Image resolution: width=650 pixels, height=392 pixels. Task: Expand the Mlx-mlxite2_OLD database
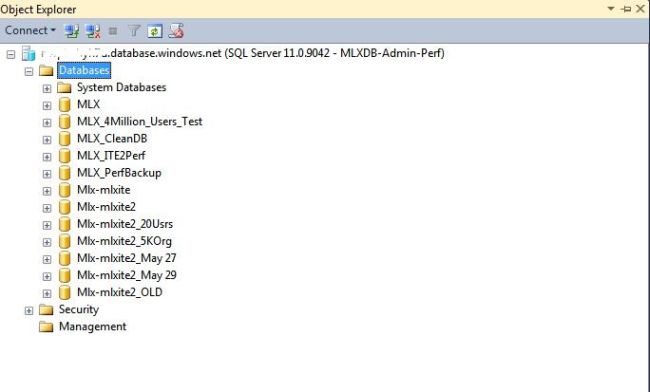pos(47,293)
